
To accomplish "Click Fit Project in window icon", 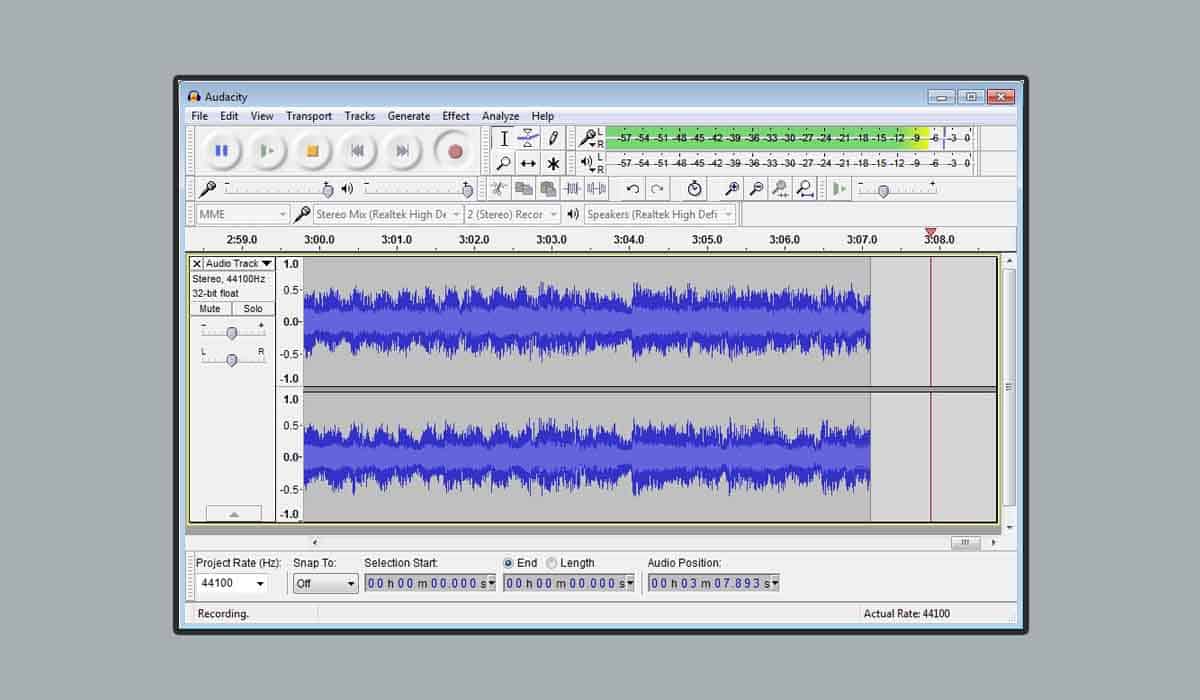I will coord(805,188).
